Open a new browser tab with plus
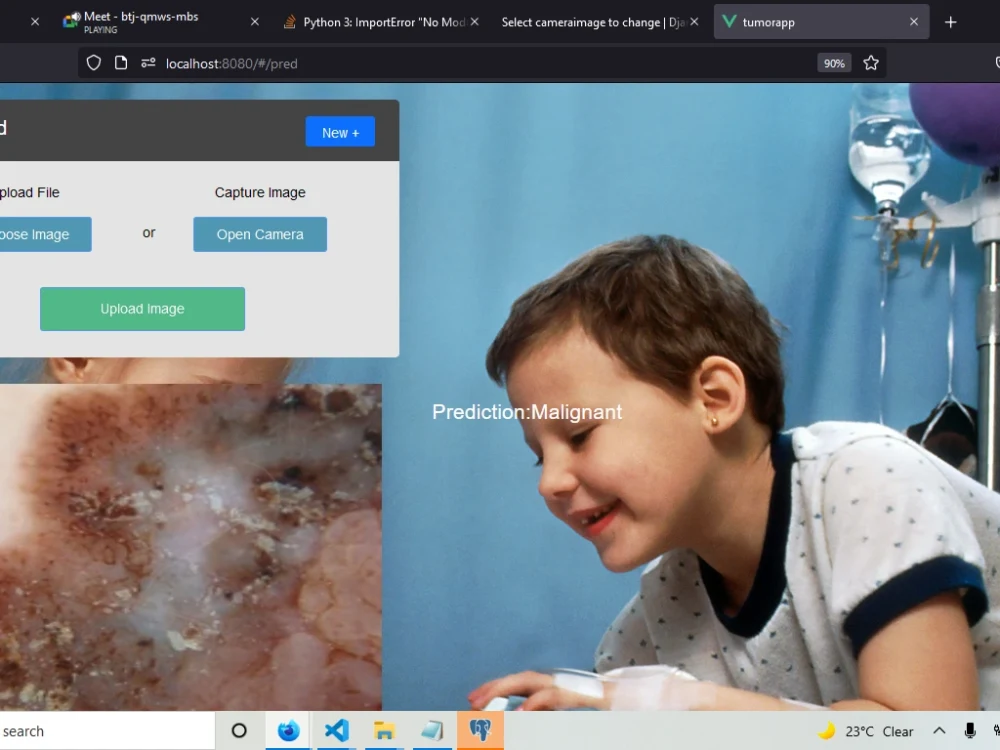This screenshot has height=750, width=1000. (x=950, y=22)
